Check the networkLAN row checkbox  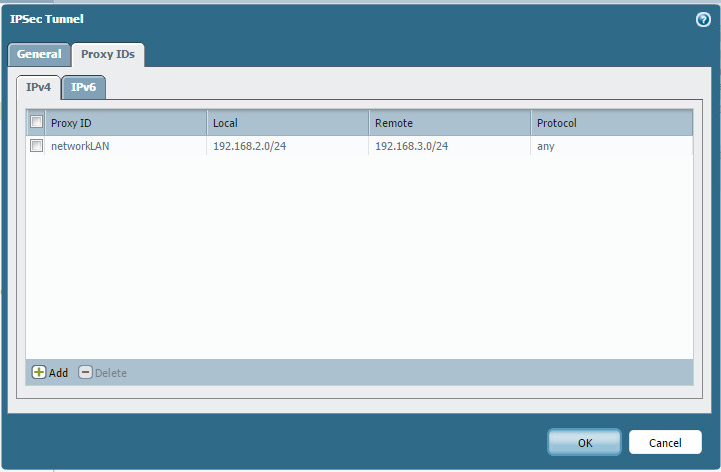click(37, 146)
